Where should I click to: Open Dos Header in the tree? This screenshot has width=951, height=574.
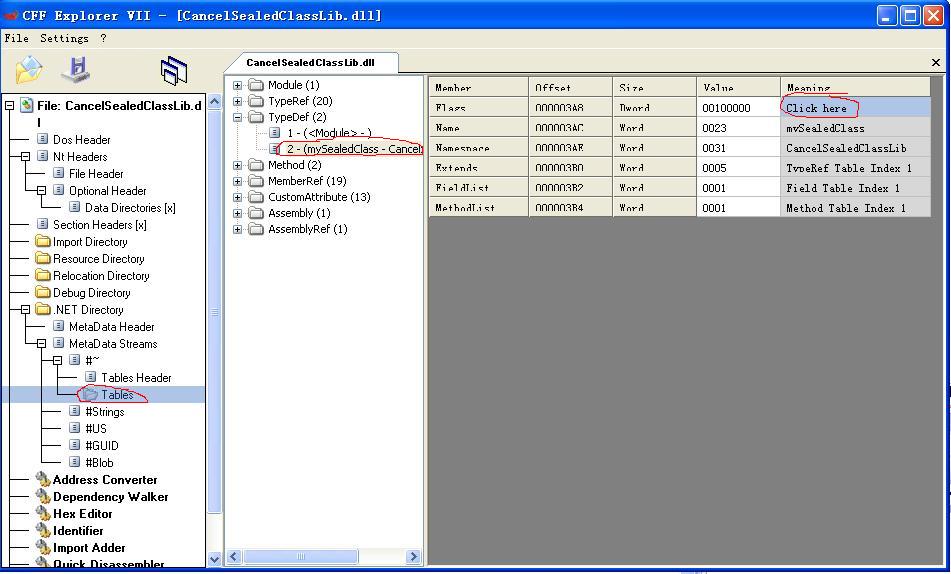tap(81, 140)
